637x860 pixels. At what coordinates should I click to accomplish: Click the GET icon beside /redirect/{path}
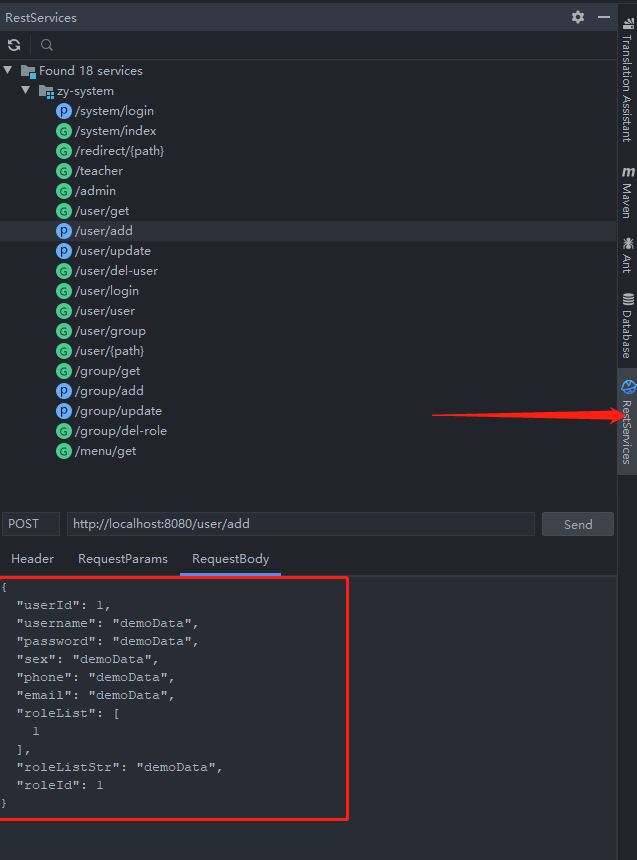[64, 151]
